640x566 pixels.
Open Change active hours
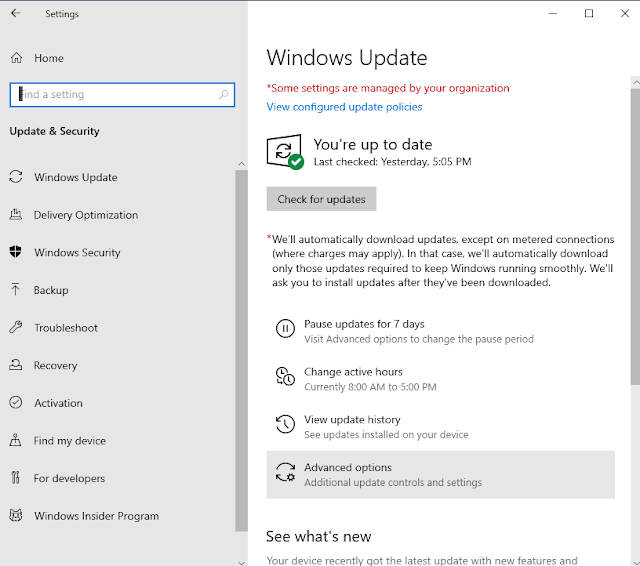pyautogui.click(x=440, y=379)
